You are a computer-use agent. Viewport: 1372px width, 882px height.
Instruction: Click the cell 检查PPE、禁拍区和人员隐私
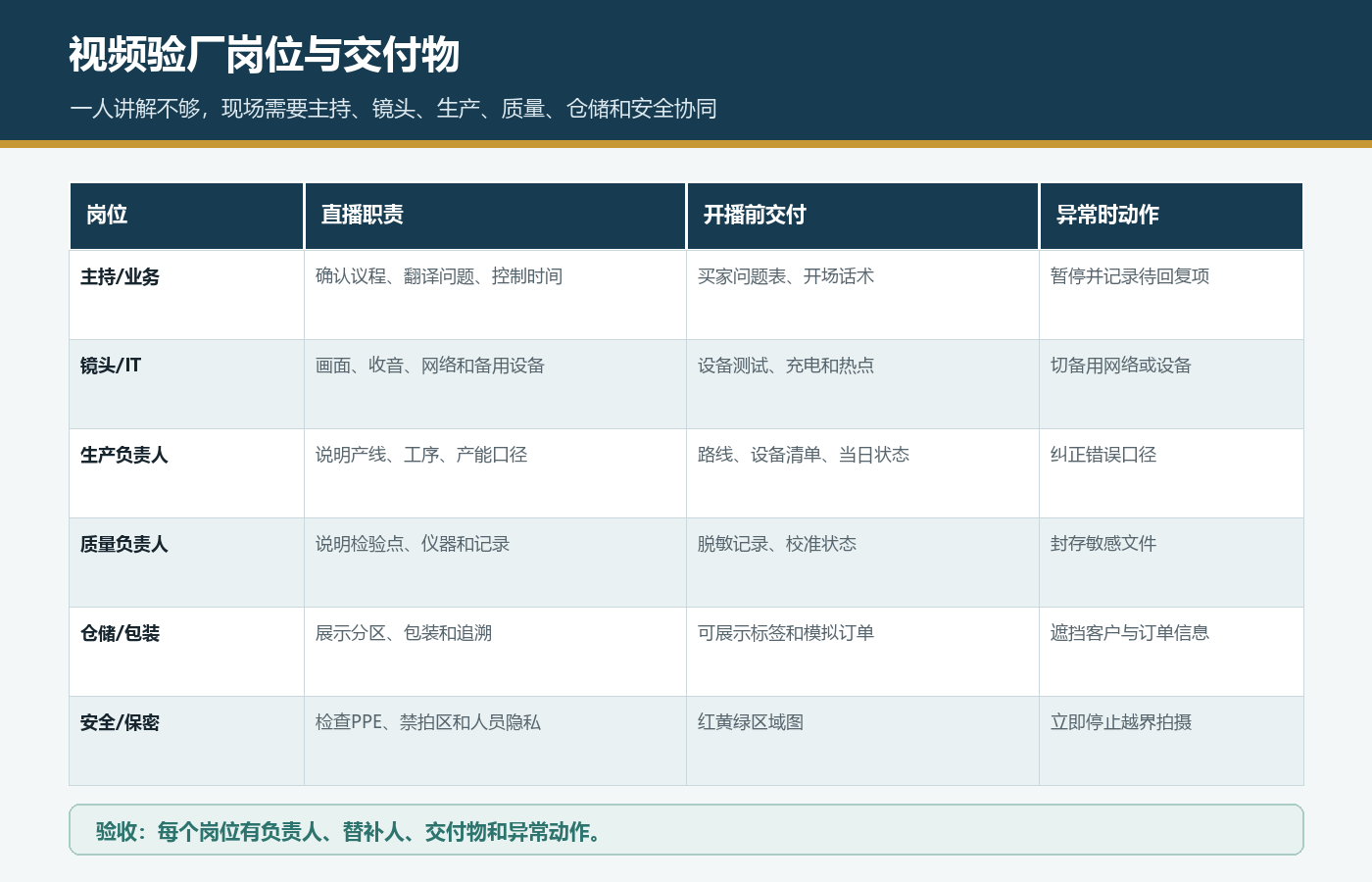(x=495, y=741)
